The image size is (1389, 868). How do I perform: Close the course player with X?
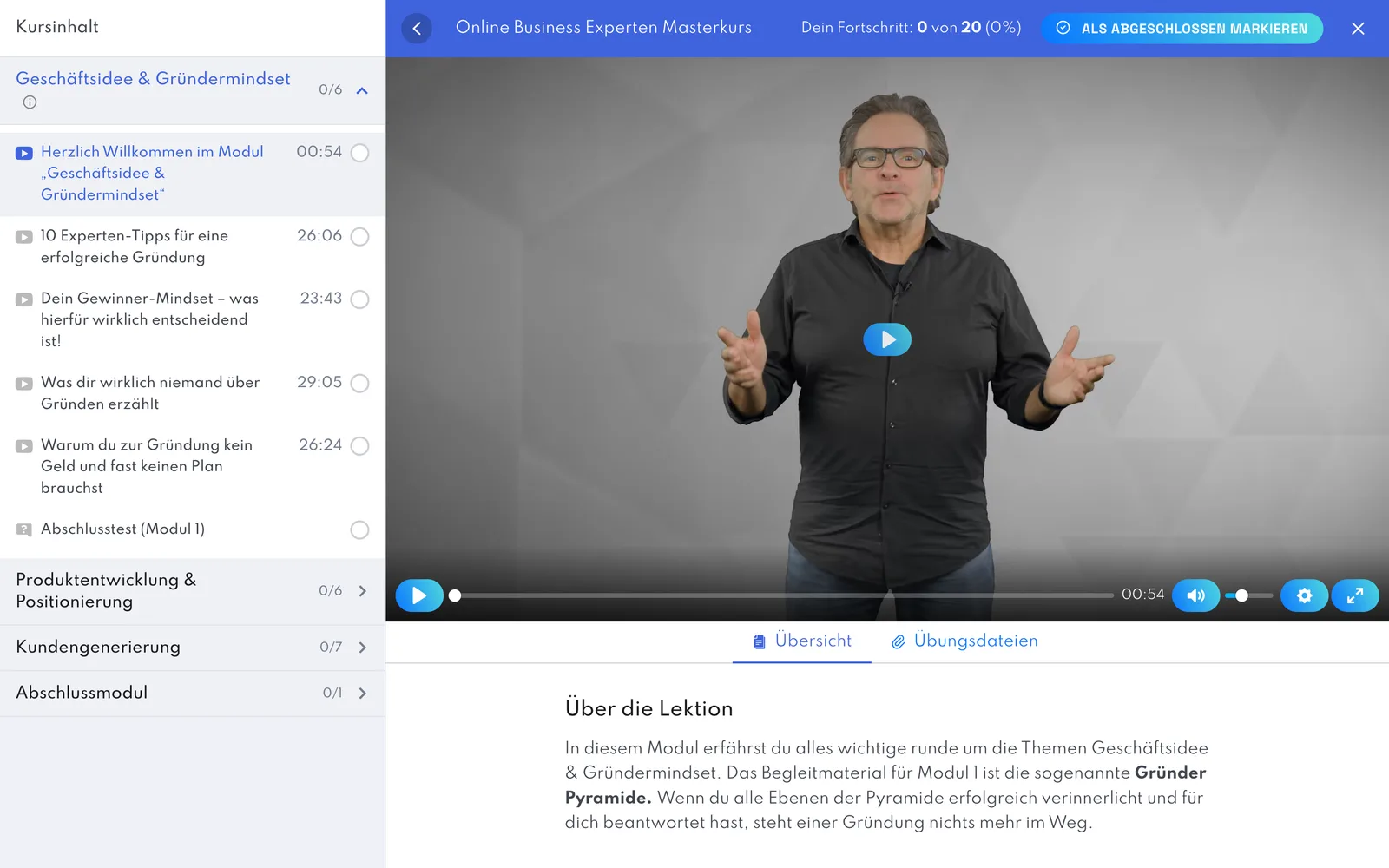coord(1358,29)
